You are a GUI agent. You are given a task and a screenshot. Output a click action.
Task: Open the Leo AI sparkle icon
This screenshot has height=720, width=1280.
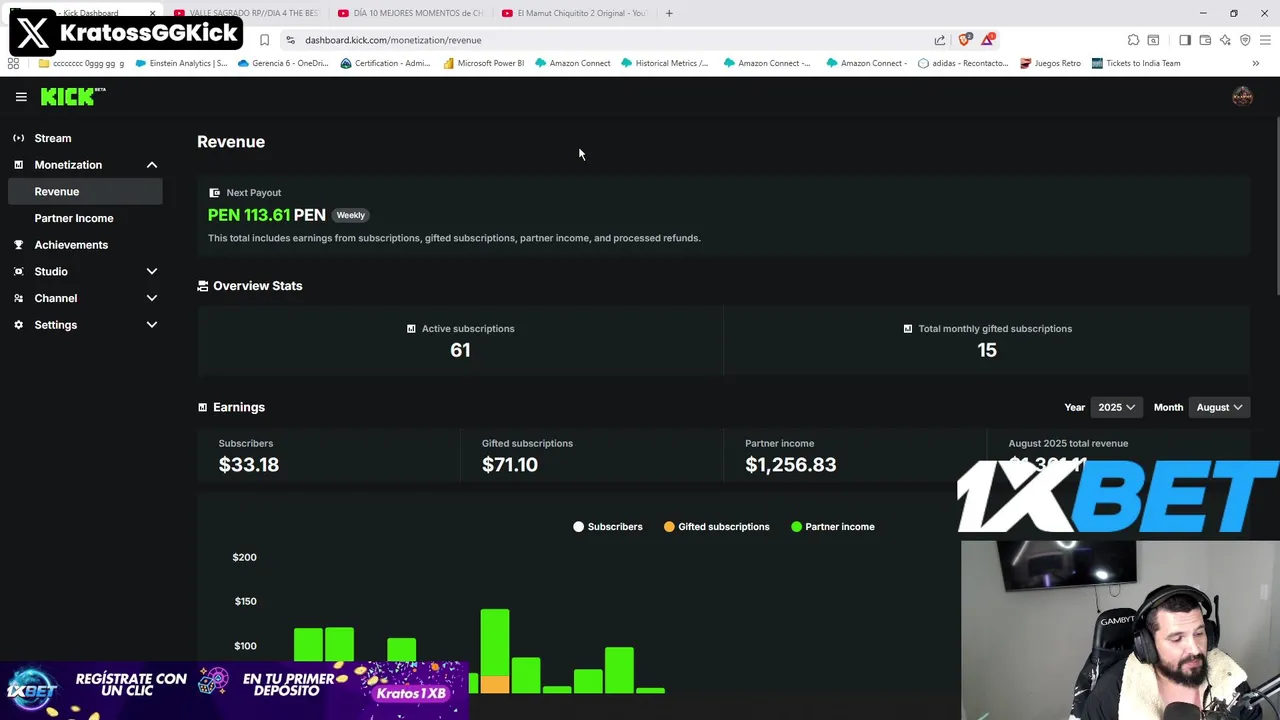[1225, 40]
